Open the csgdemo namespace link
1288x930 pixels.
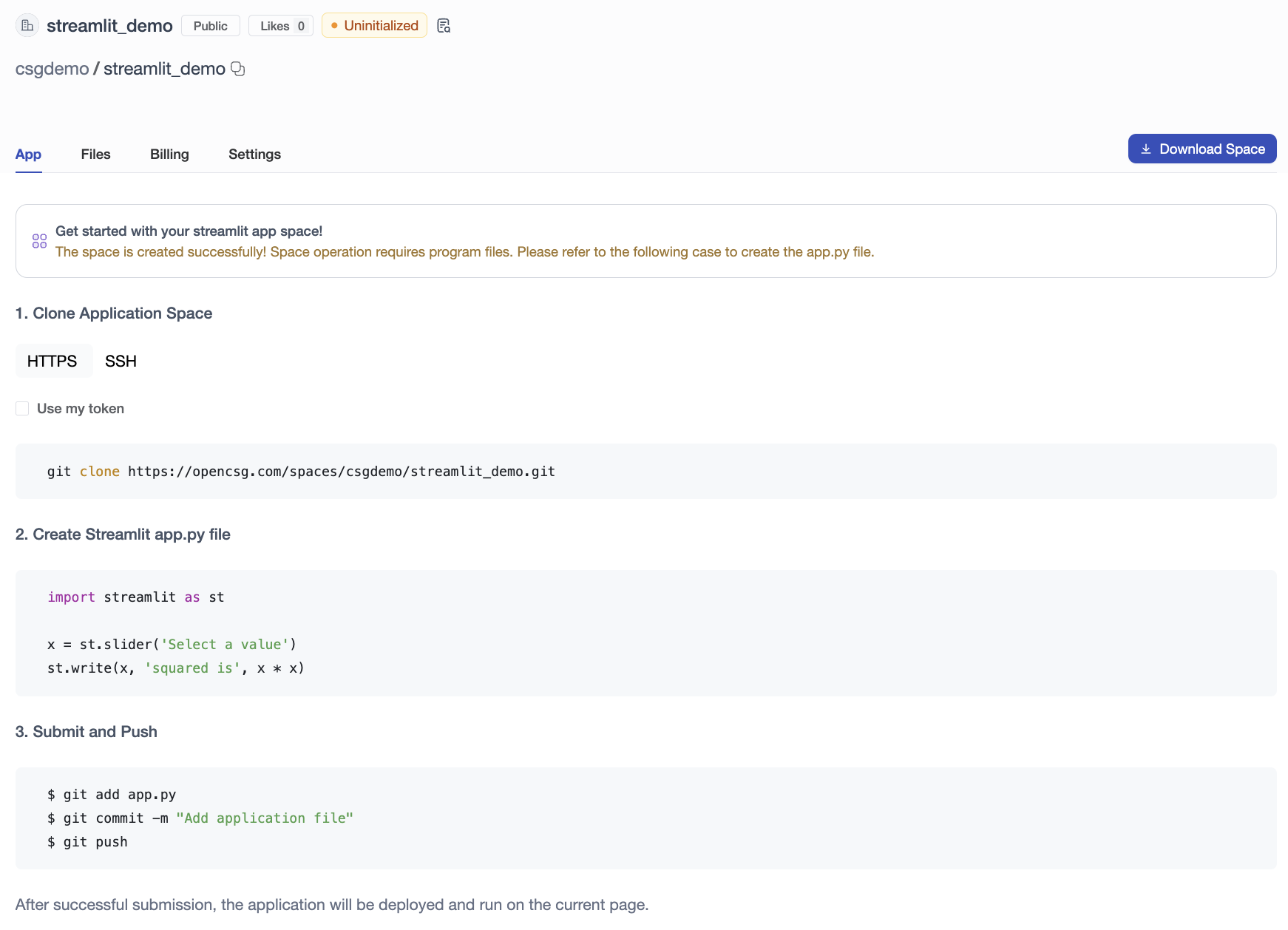coord(52,69)
